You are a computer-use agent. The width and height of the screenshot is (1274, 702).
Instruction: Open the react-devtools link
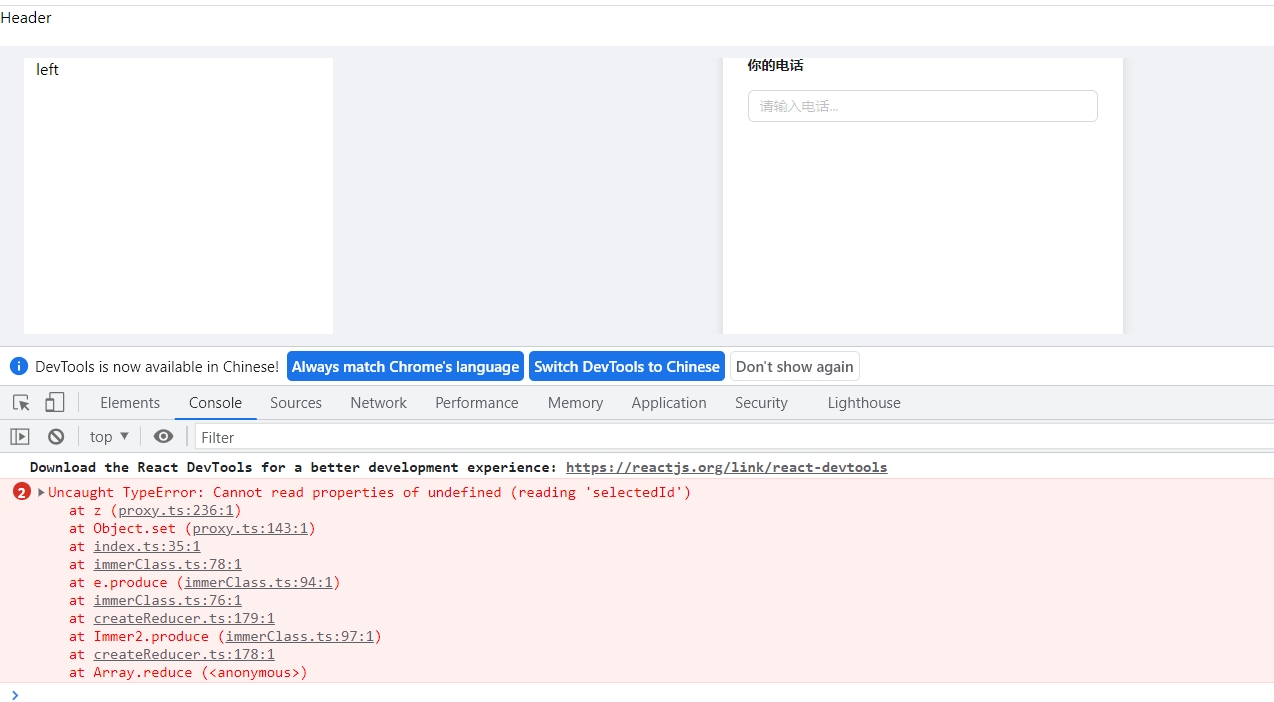point(726,467)
